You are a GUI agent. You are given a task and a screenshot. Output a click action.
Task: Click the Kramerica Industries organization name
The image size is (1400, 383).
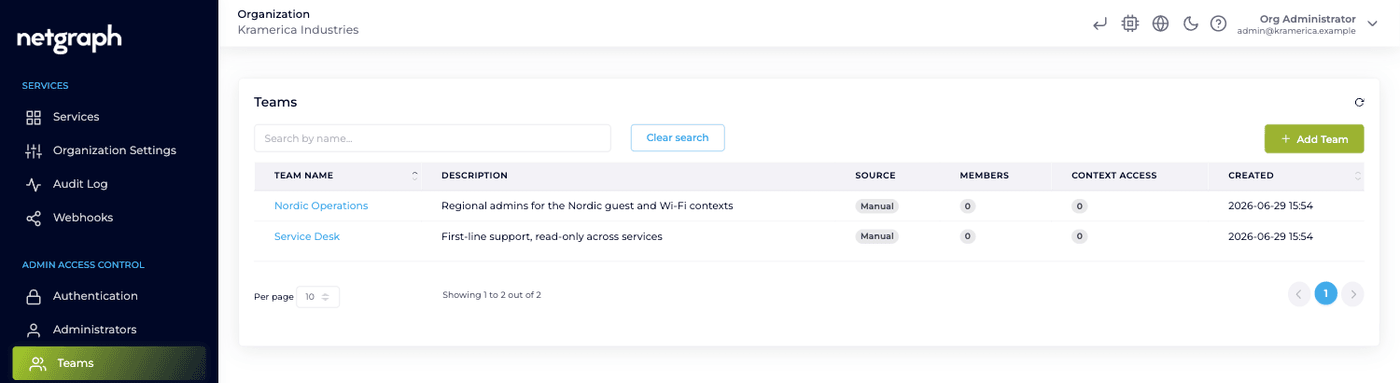pyautogui.click(x=298, y=30)
